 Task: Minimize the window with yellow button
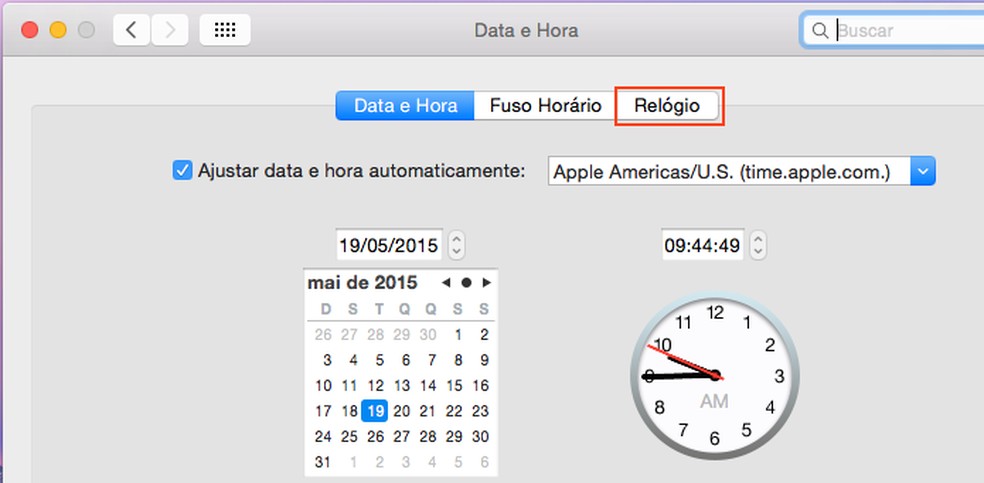point(58,30)
